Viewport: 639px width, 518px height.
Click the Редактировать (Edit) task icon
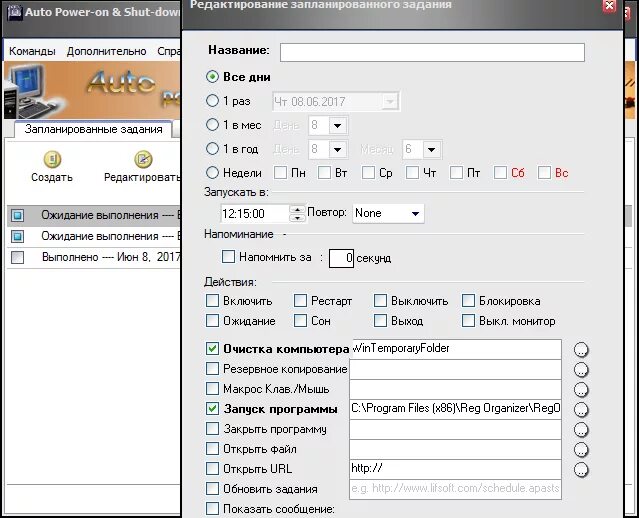[143, 159]
